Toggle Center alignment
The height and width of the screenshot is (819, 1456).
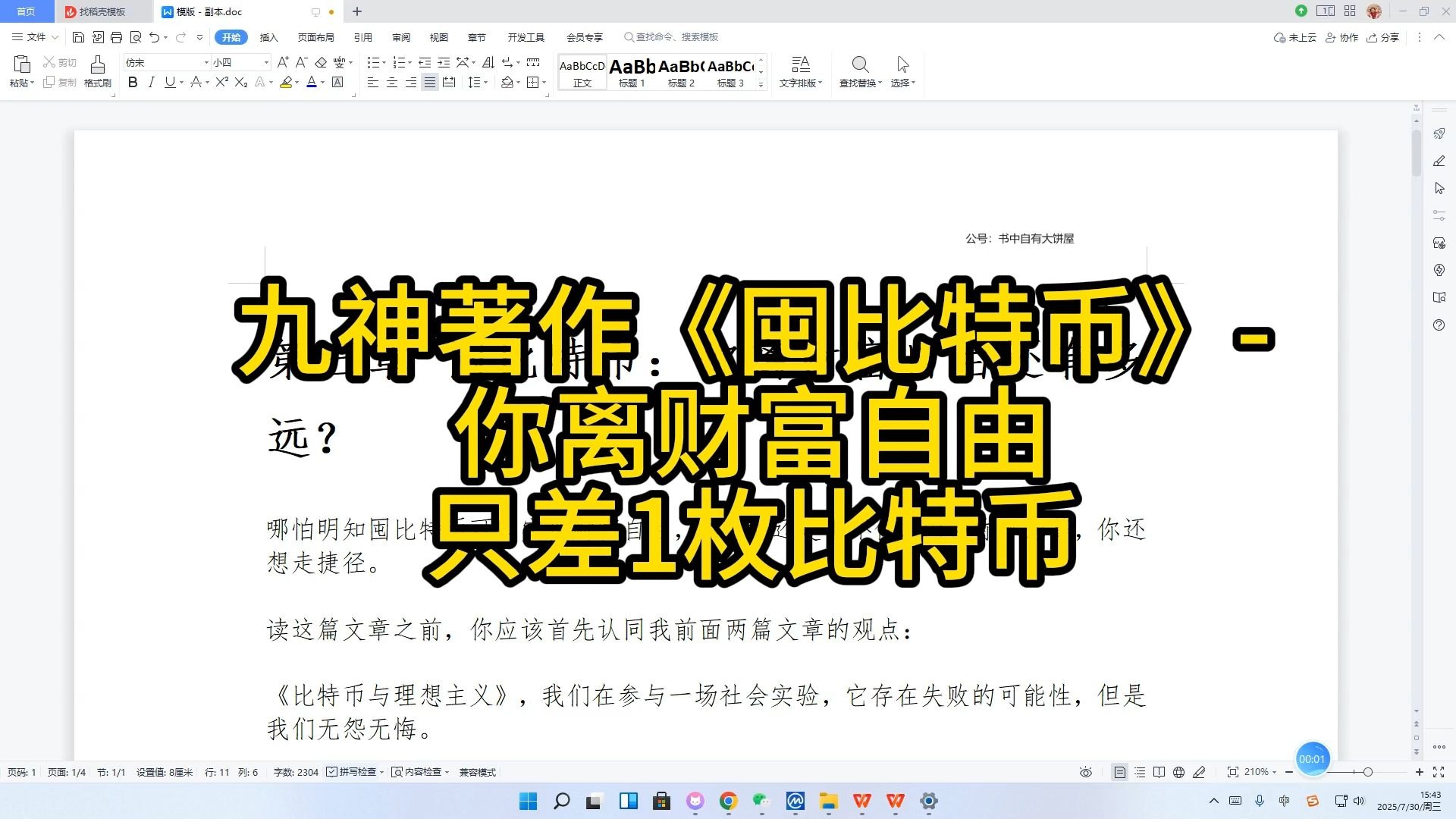pos(392,82)
